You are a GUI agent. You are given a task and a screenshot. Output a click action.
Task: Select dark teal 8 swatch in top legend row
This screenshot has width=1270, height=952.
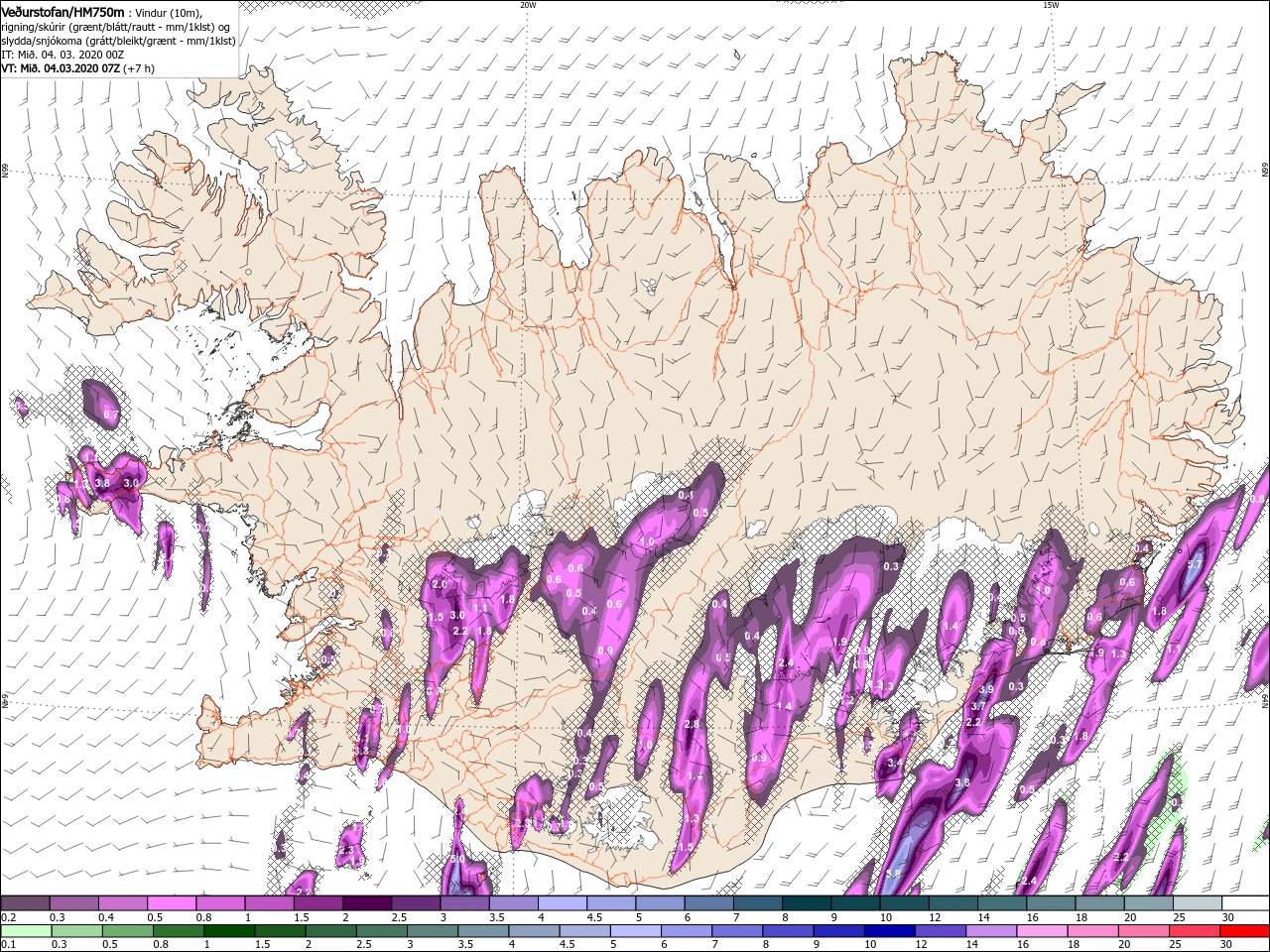click(x=806, y=903)
